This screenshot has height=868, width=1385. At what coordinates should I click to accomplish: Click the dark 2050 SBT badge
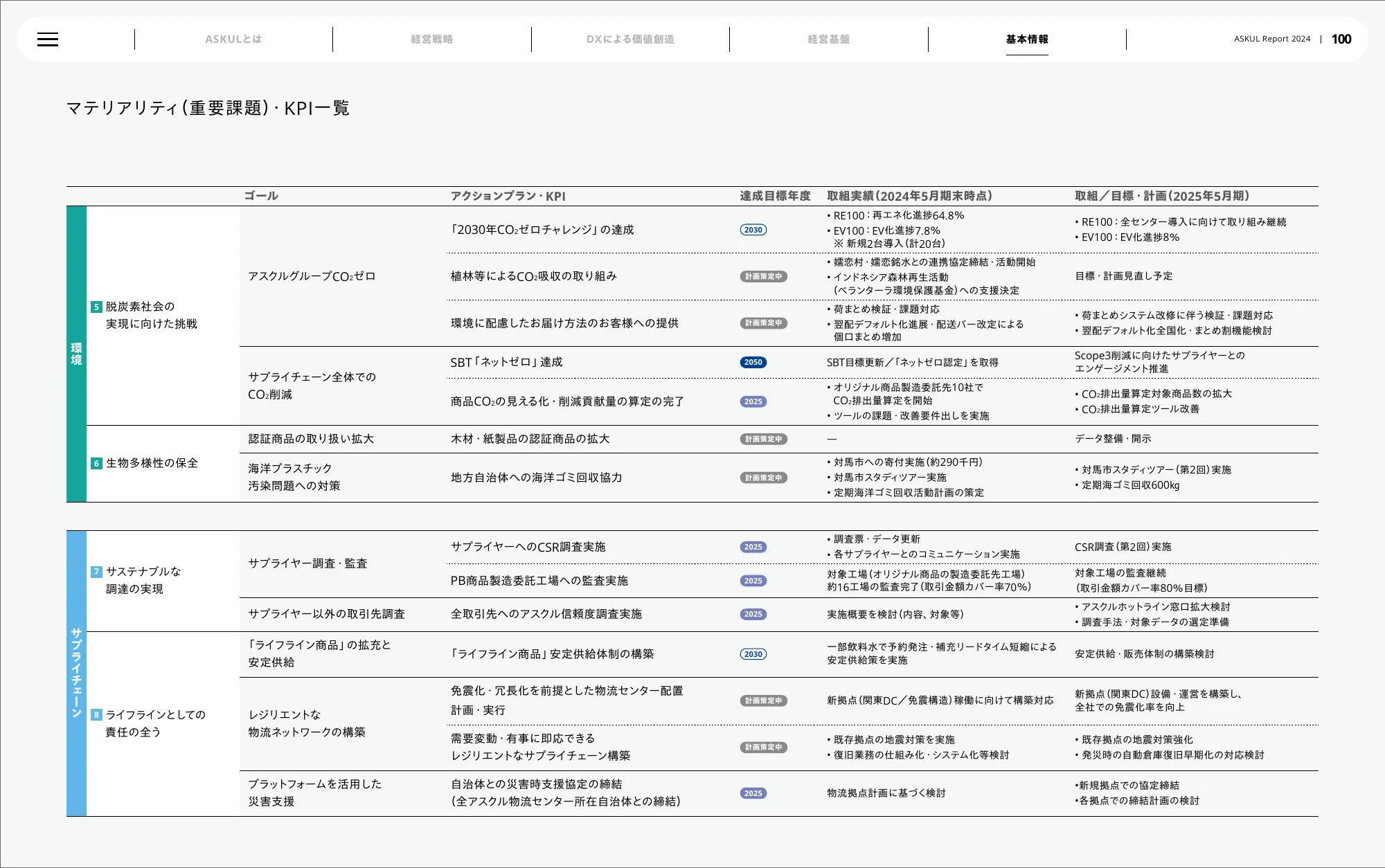tap(753, 362)
